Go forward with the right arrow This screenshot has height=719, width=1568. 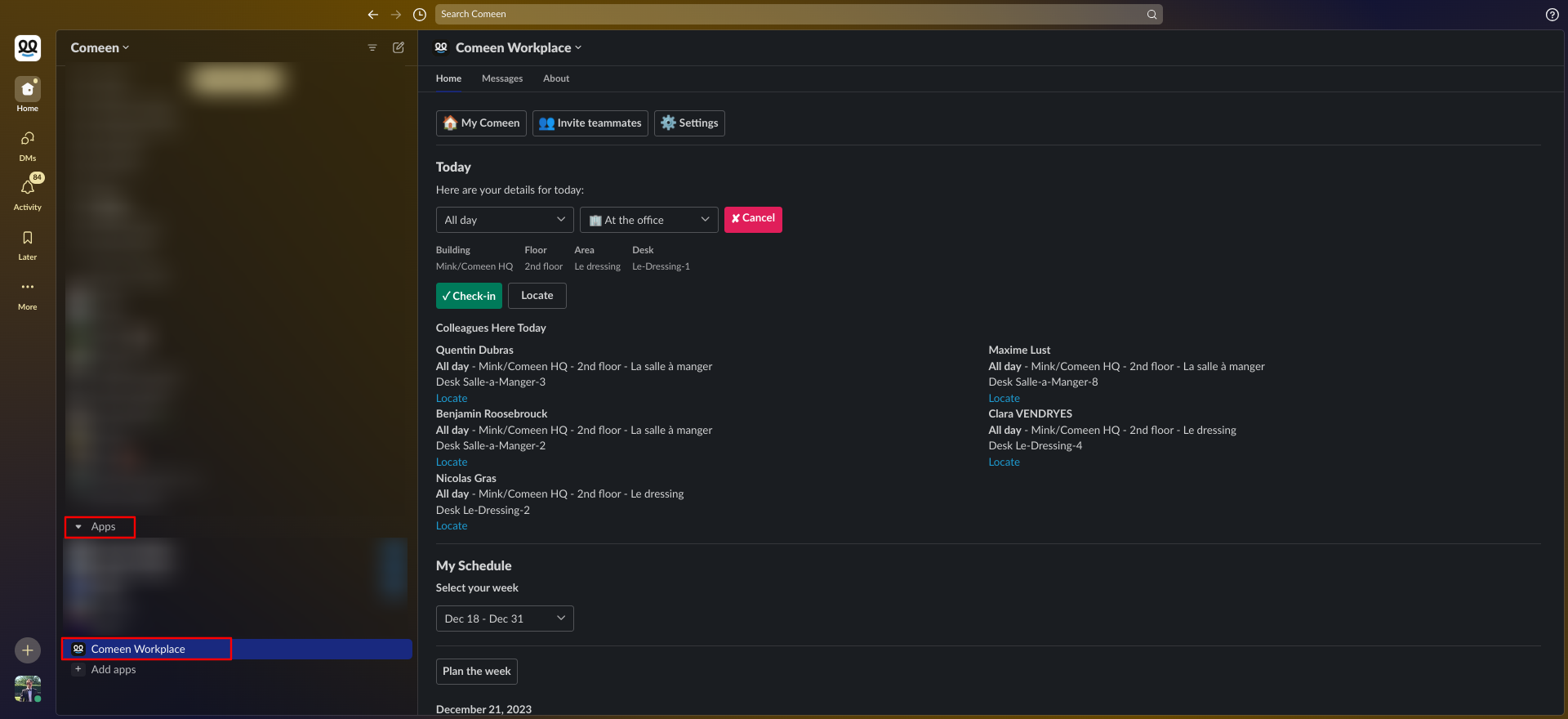click(x=396, y=14)
